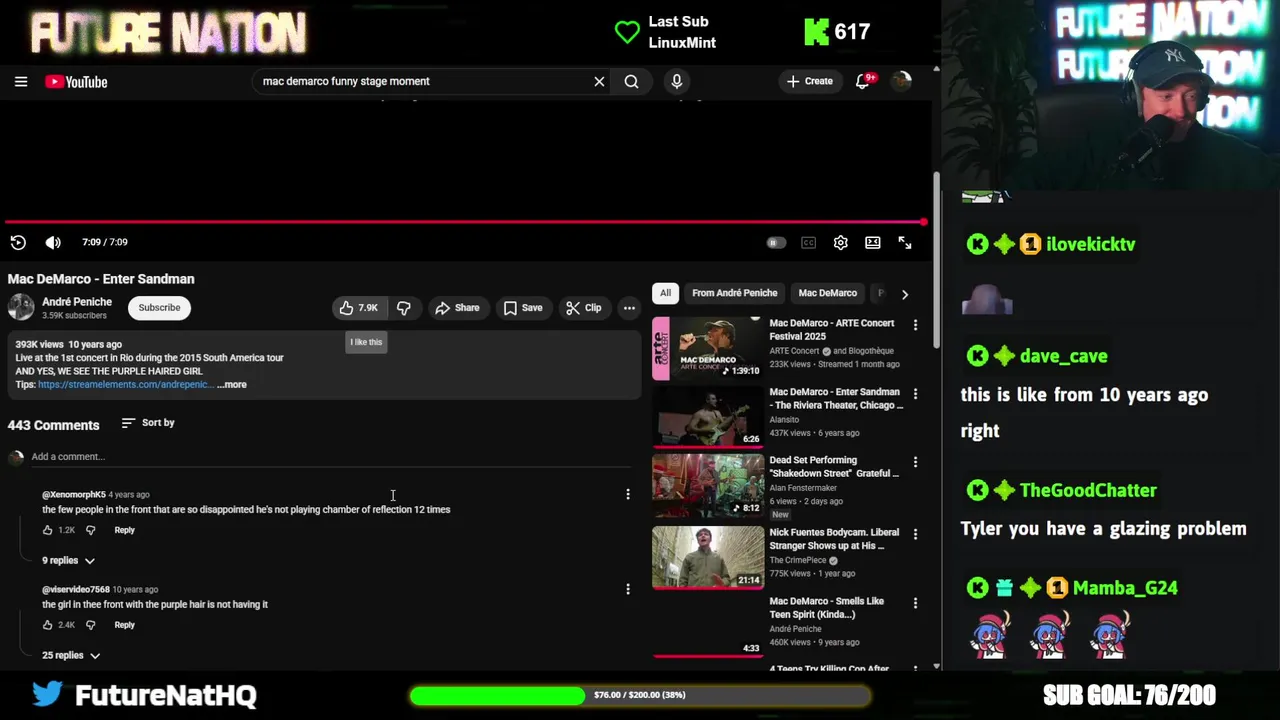Open options for XenomorphK5's comment

628,495
